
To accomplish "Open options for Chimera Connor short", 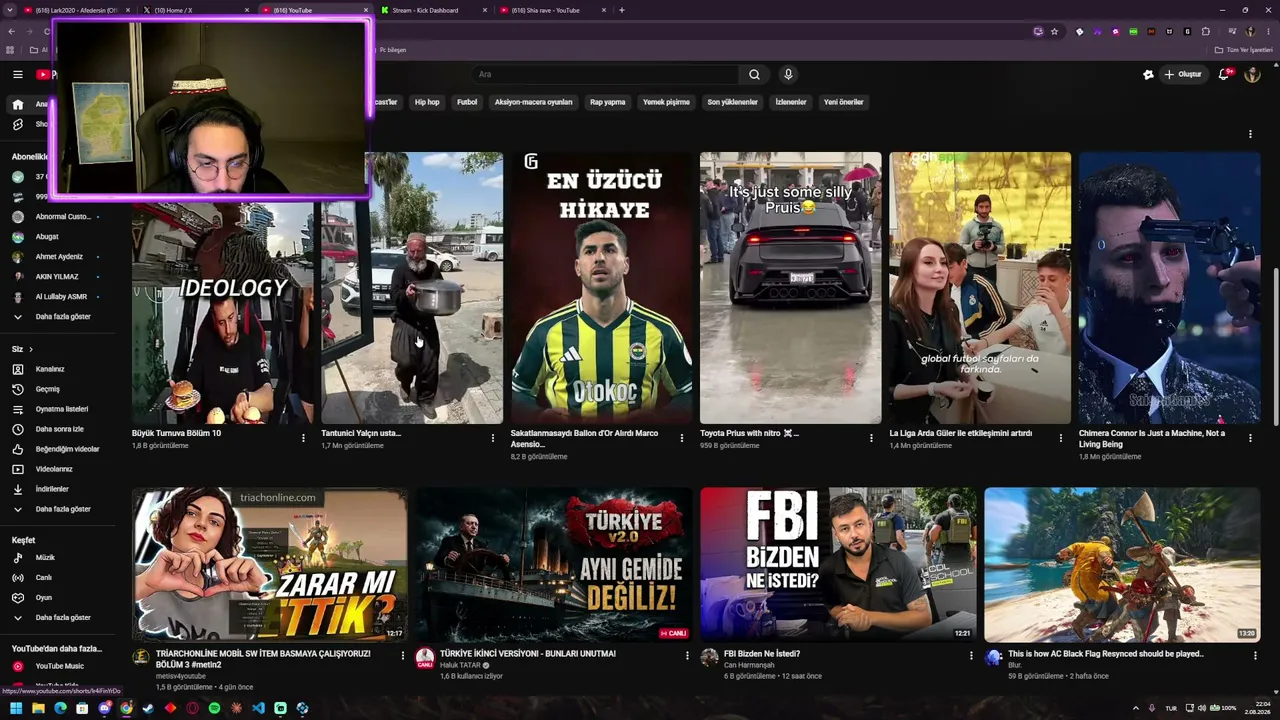I will 1250,438.
